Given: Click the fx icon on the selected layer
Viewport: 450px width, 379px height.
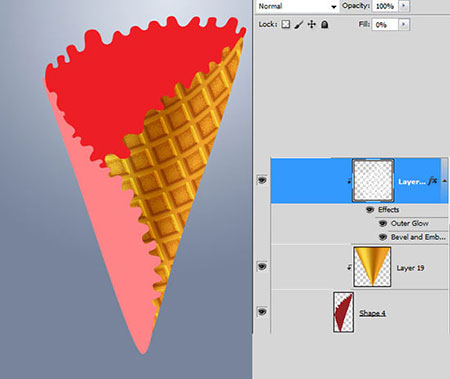Looking at the screenshot, I should (432, 181).
